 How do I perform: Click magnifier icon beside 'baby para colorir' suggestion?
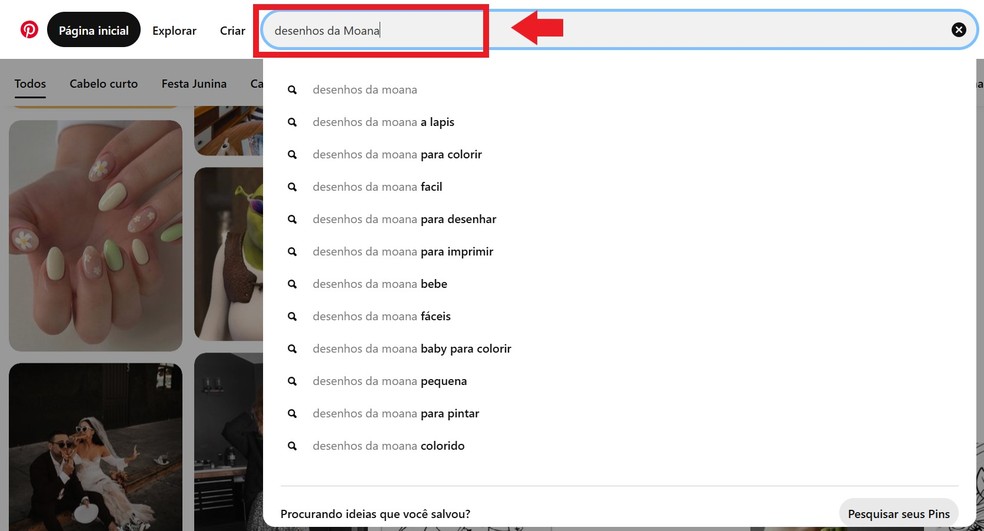[x=292, y=349]
